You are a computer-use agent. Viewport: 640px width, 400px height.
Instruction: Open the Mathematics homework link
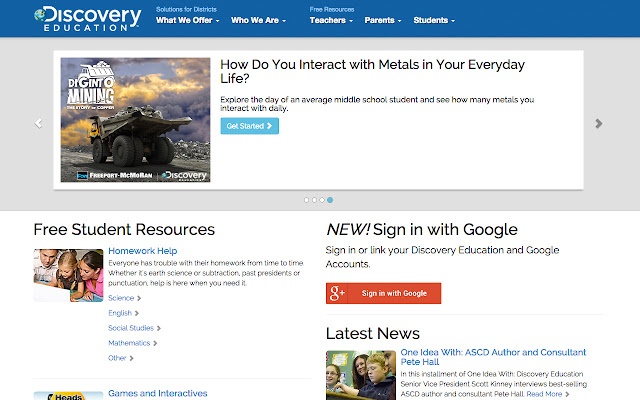pyautogui.click(x=132, y=343)
